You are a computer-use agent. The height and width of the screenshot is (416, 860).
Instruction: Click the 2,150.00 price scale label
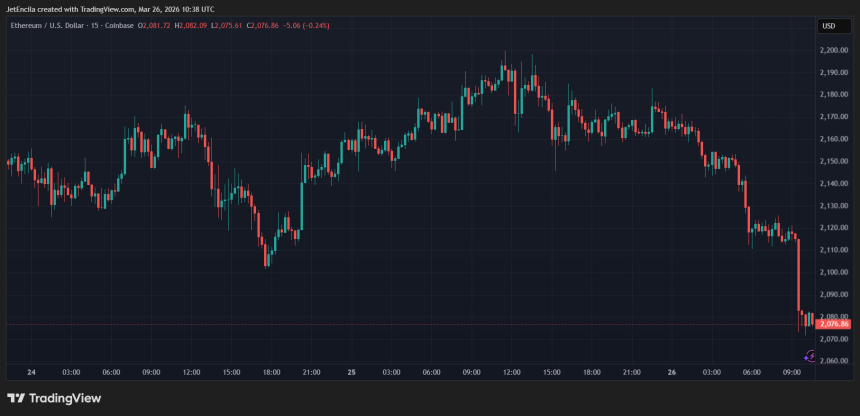(x=833, y=161)
